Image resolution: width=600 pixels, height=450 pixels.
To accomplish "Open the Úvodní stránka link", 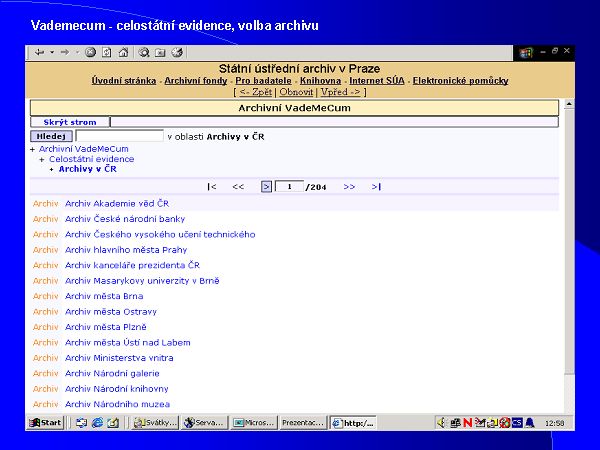I will 124,81.
